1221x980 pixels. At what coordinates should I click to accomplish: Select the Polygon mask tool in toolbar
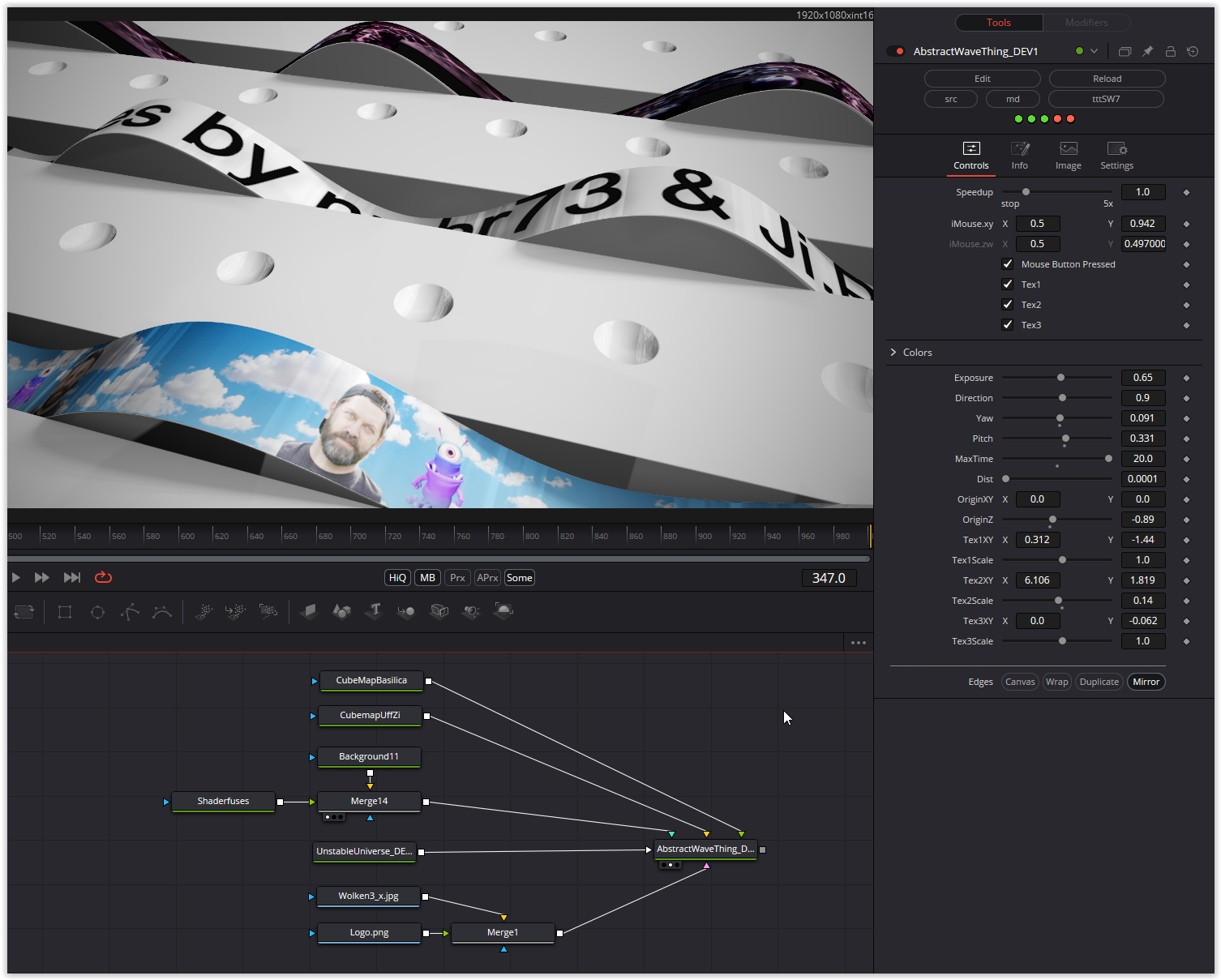coord(130,612)
